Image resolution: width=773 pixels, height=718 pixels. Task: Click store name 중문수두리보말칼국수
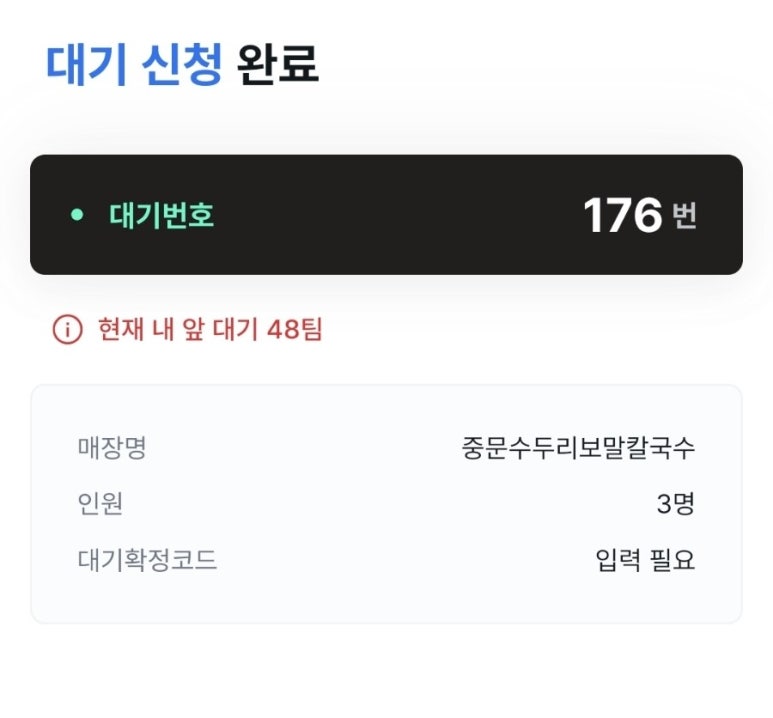click(x=578, y=447)
